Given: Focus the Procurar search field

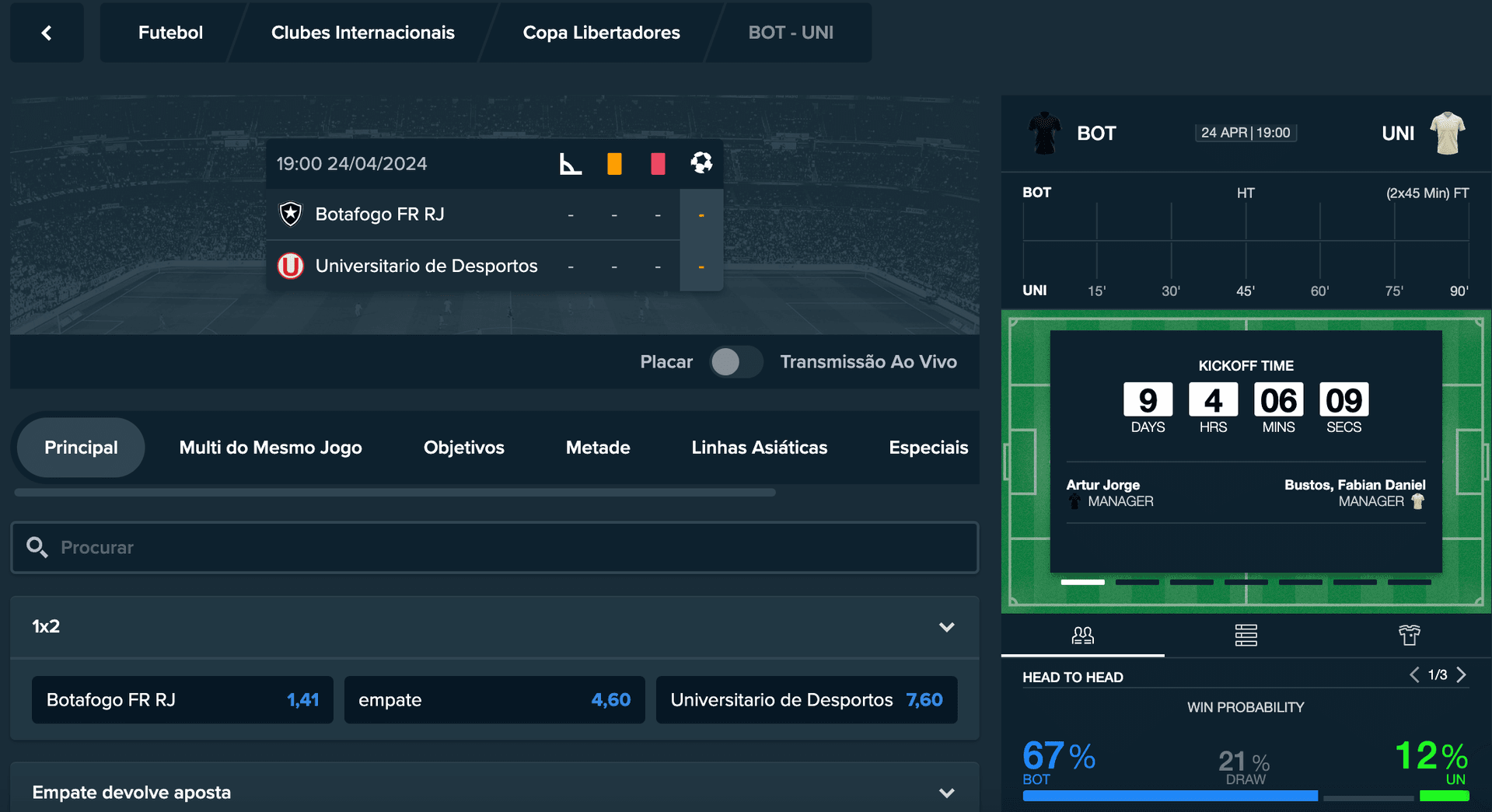Looking at the screenshot, I should point(494,548).
